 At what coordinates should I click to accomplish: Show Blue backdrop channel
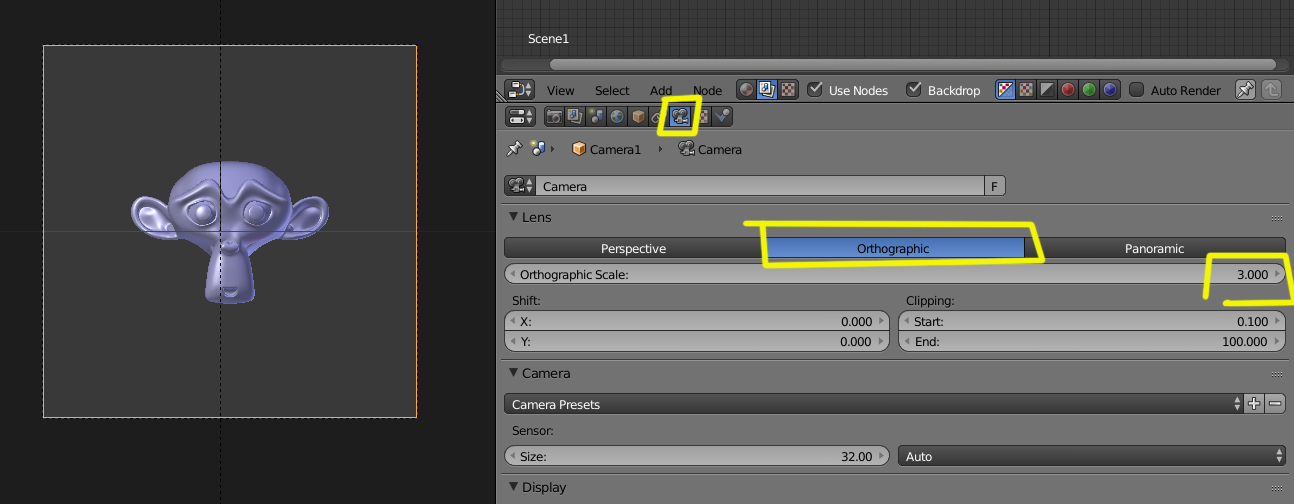pyautogui.click(x=1110, y=90)
